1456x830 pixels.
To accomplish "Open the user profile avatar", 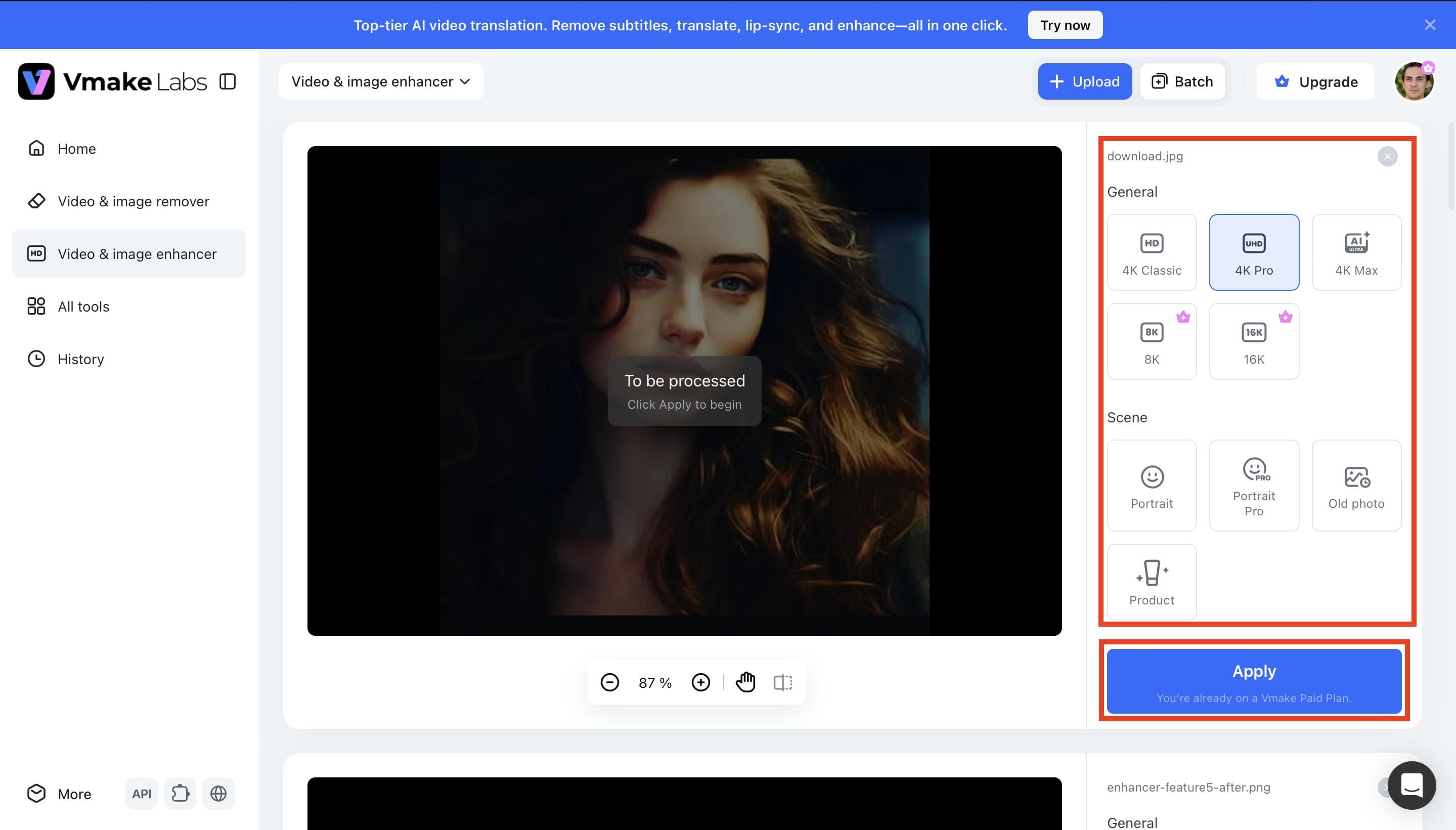I will tap(1415, 81).
